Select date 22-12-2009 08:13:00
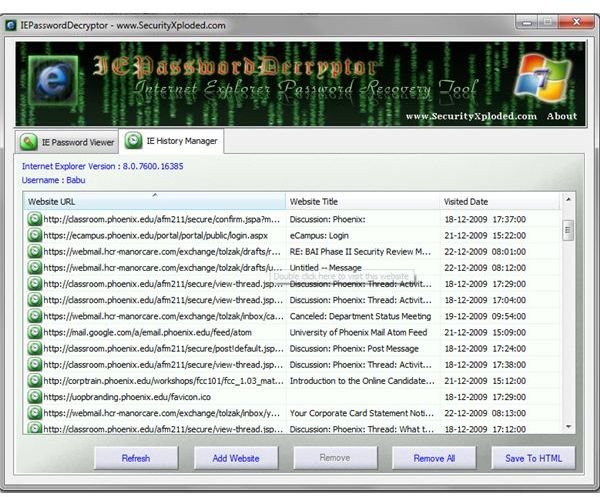 pyautogui.click(x=485, y=413)
